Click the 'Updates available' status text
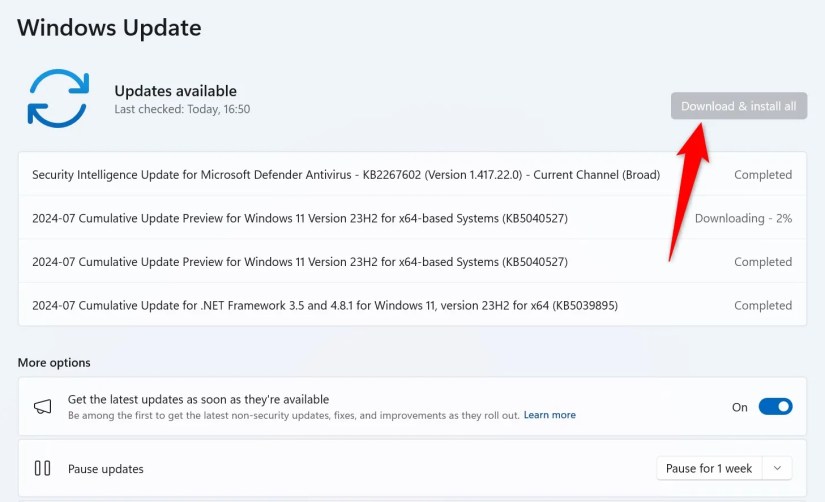The height and width of the screenshot is (502, 825). click(x=175, y=91)
